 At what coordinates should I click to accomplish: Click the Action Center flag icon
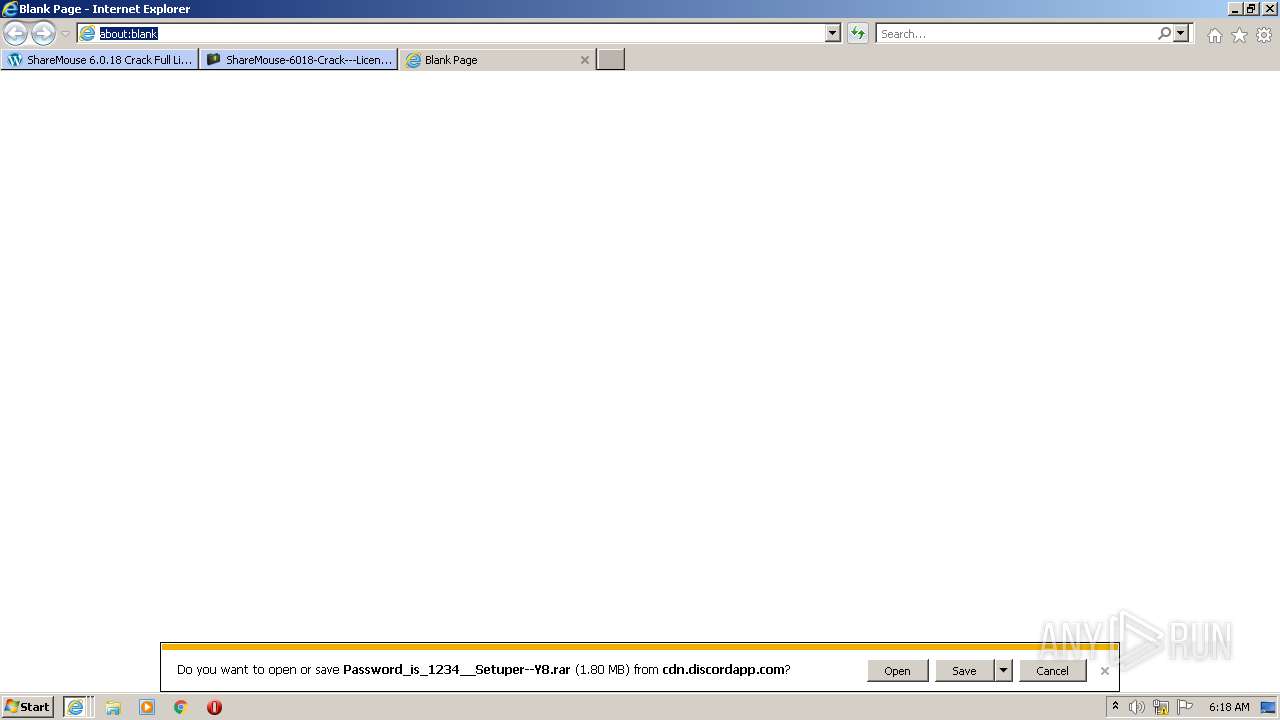click(x=1185, y=707)
